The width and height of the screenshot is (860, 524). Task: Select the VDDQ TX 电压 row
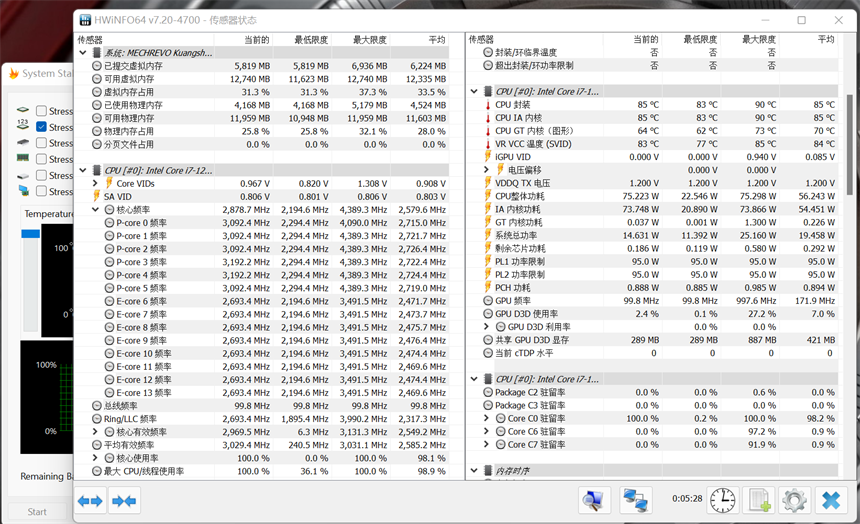point(652,183)
